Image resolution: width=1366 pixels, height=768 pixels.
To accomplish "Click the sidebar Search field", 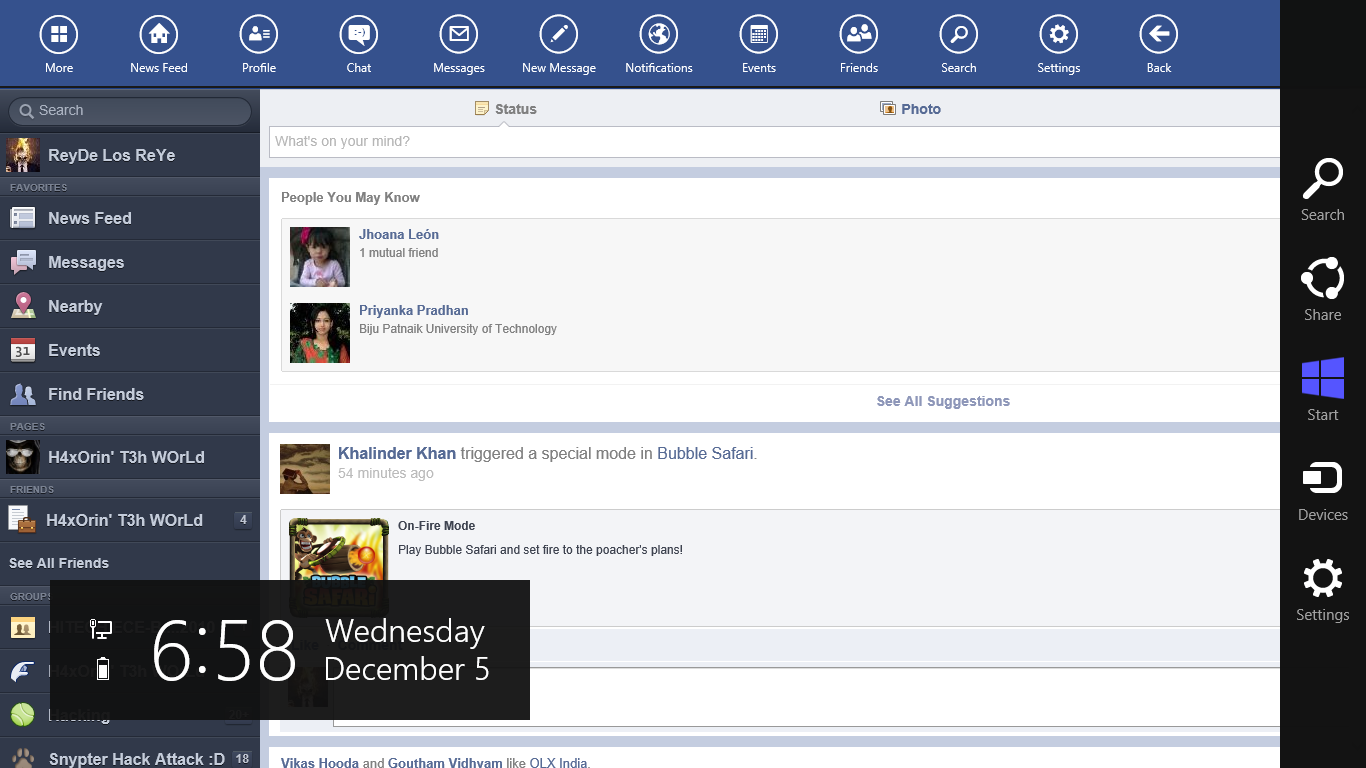I will tap(130, 111).
